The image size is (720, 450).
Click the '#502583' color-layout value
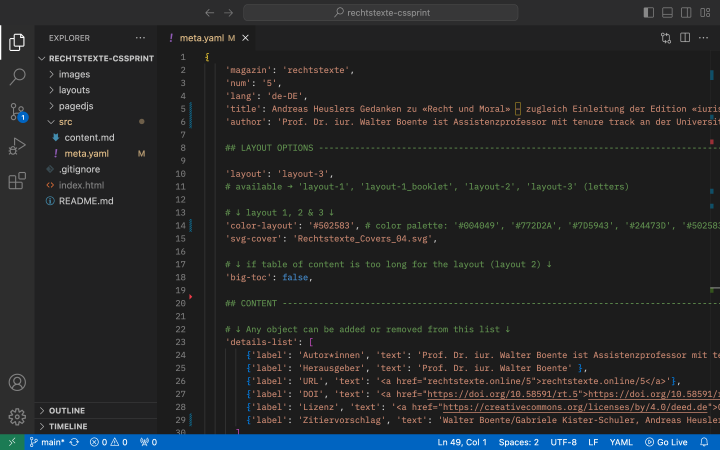[332, 225]
